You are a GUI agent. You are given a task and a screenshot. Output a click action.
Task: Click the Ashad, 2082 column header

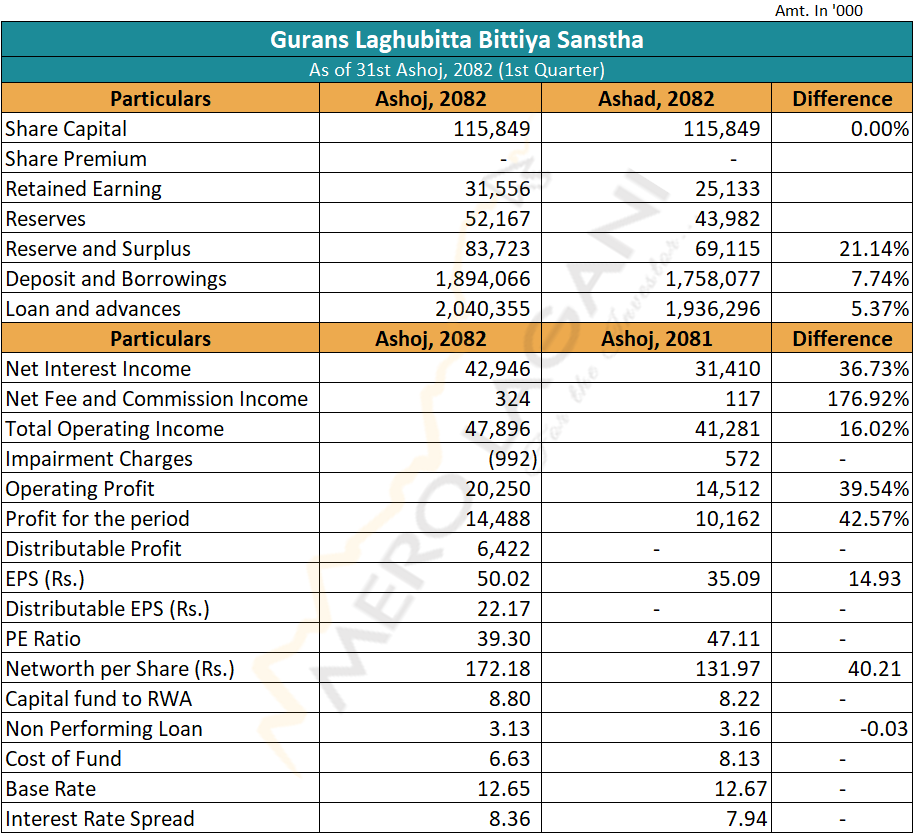656,98
